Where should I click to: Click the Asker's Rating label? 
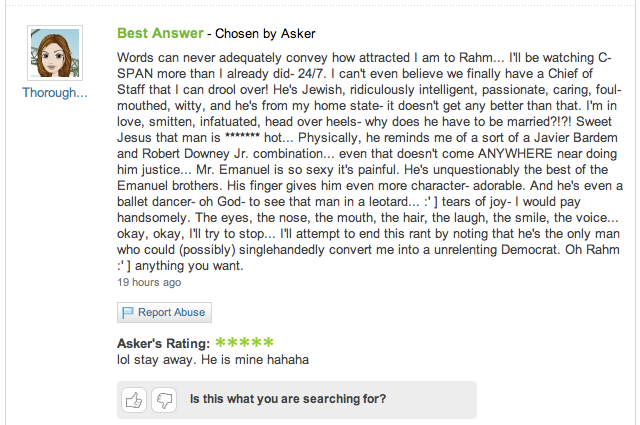(x=164, y=344)
